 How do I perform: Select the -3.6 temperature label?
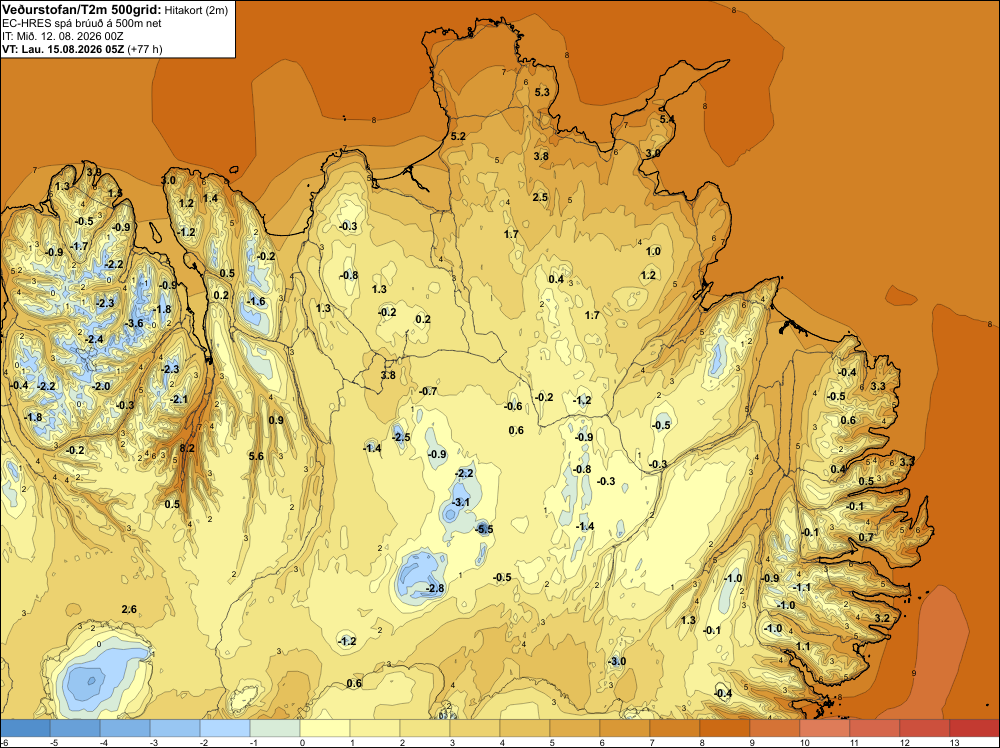[x=135, y=323]
